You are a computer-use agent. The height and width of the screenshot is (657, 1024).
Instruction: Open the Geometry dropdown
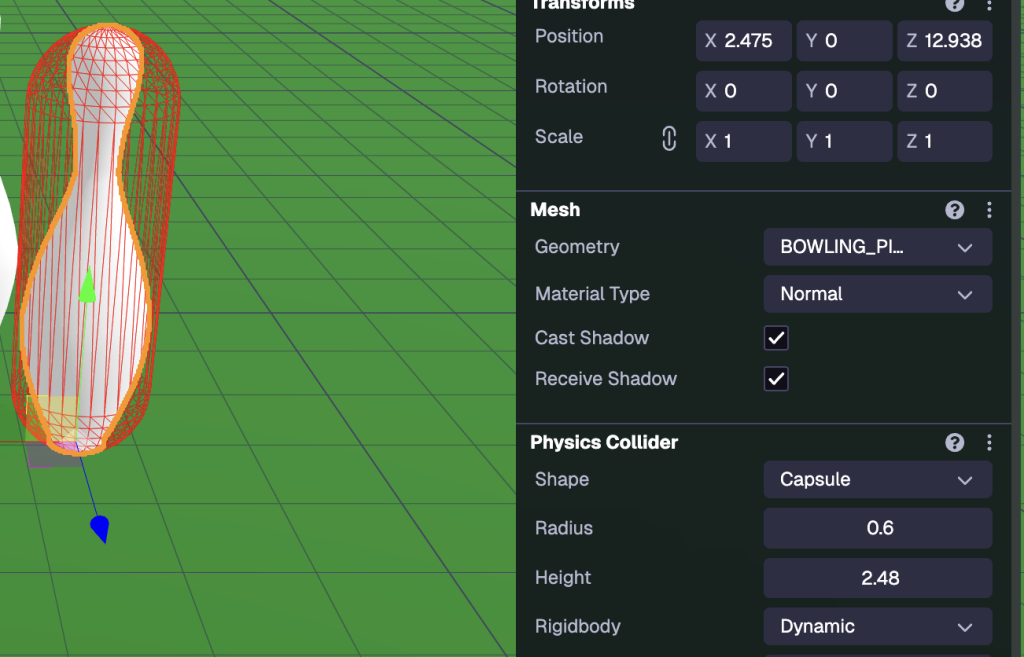[877, 247]
